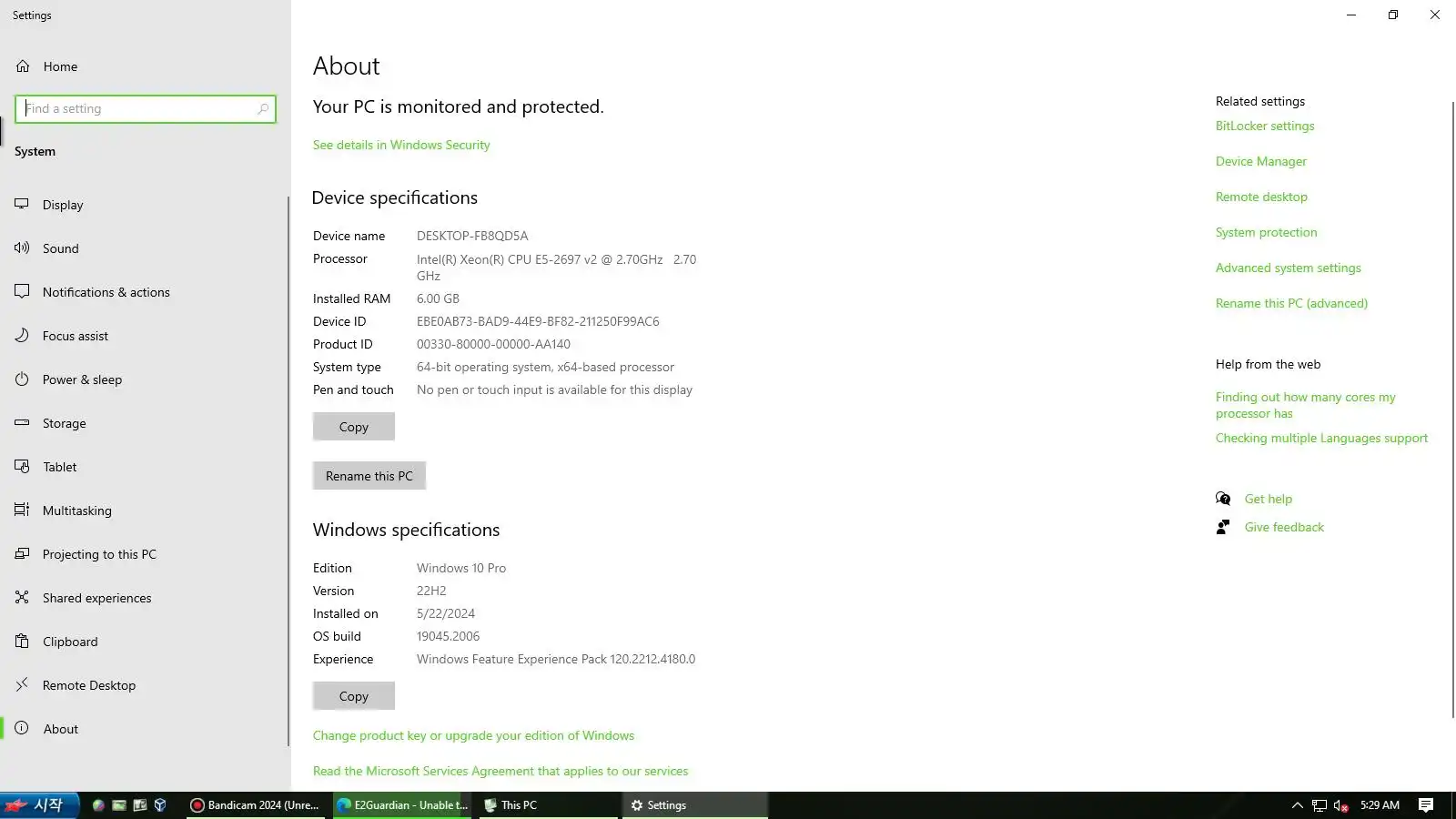Click the Give feedback person icon
Screen dimensions: 1456x819
point(1223,527)
